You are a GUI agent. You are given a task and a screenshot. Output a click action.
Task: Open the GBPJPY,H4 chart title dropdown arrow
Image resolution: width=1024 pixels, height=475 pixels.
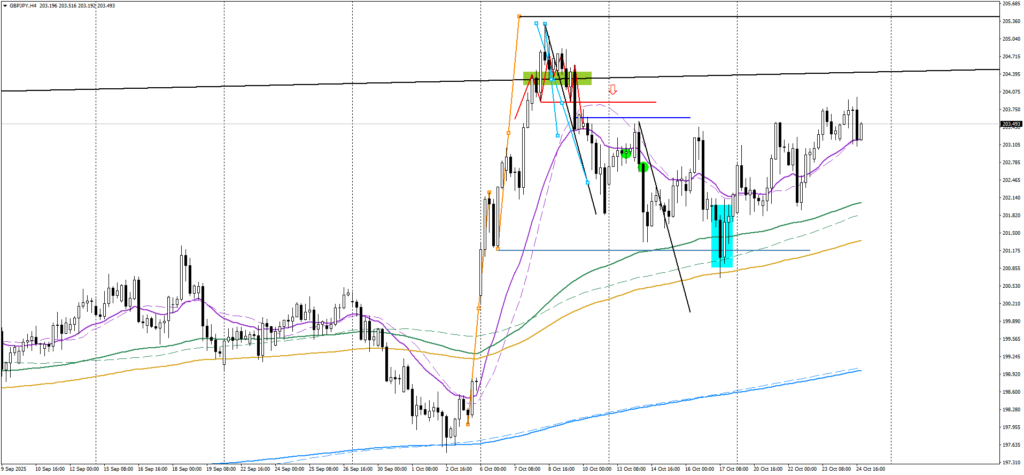tap(4, 5)
